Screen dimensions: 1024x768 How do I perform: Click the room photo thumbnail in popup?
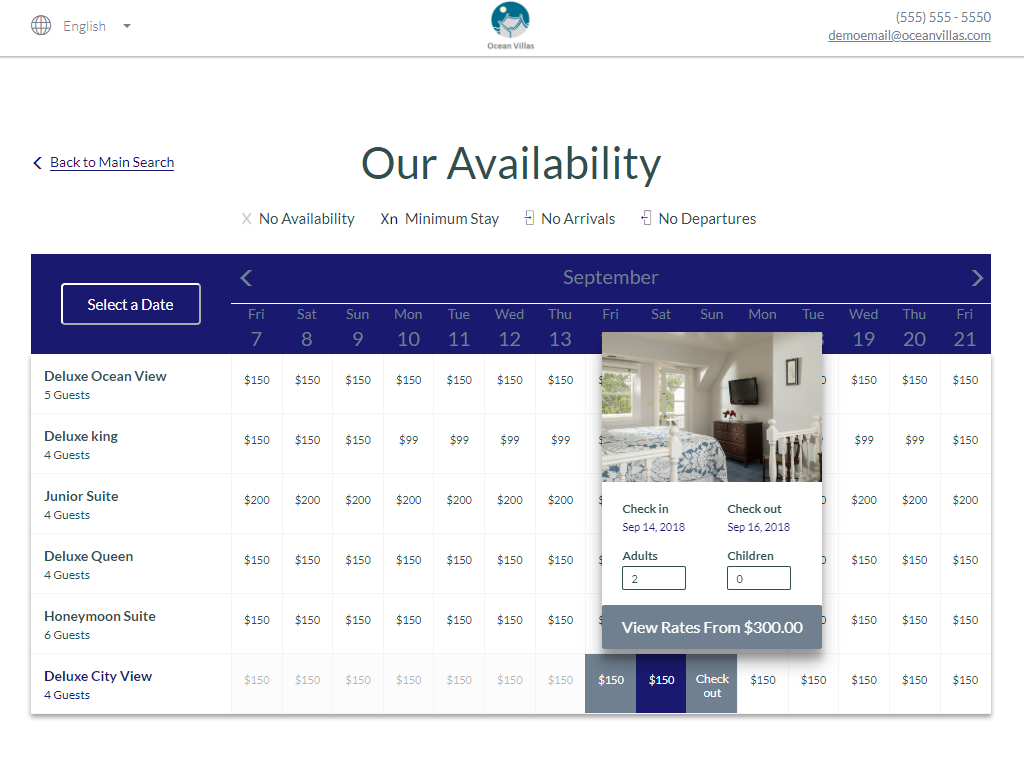pyautogui.click(x=712, y=407)
